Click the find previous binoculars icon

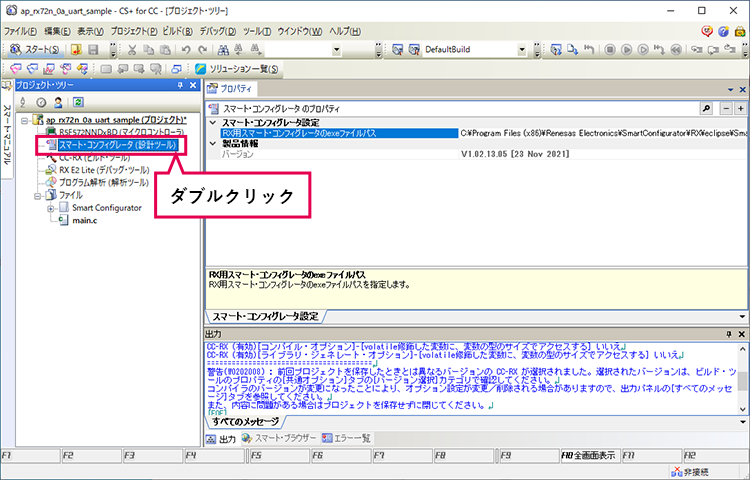[239, 49]
